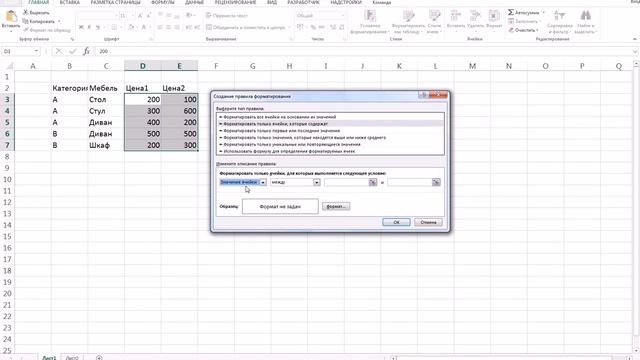Select rule type Форматировать все ячейки на основании их значений

click(330, 117)
